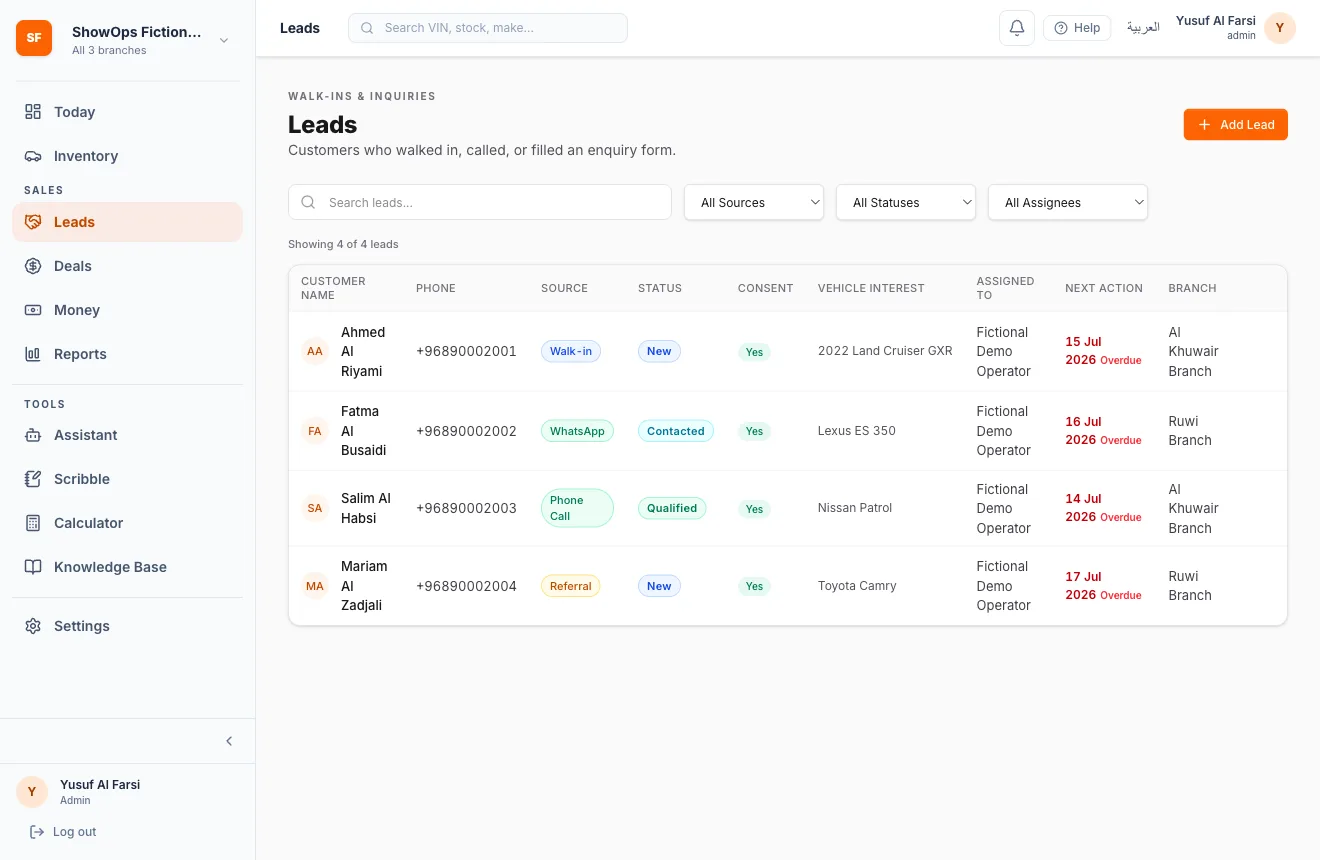1320x860 pixels.
Task: Open the Leads page in sidebar
Action: [x=127, y=222]
